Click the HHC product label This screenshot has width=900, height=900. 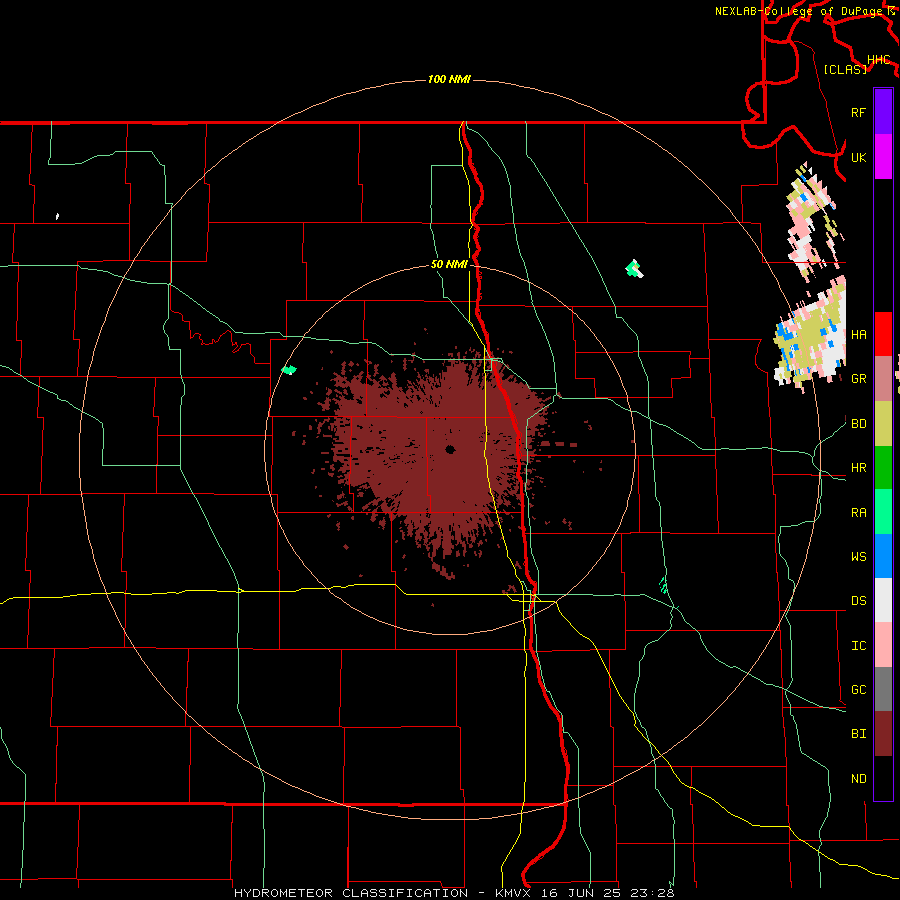(878, 59)
